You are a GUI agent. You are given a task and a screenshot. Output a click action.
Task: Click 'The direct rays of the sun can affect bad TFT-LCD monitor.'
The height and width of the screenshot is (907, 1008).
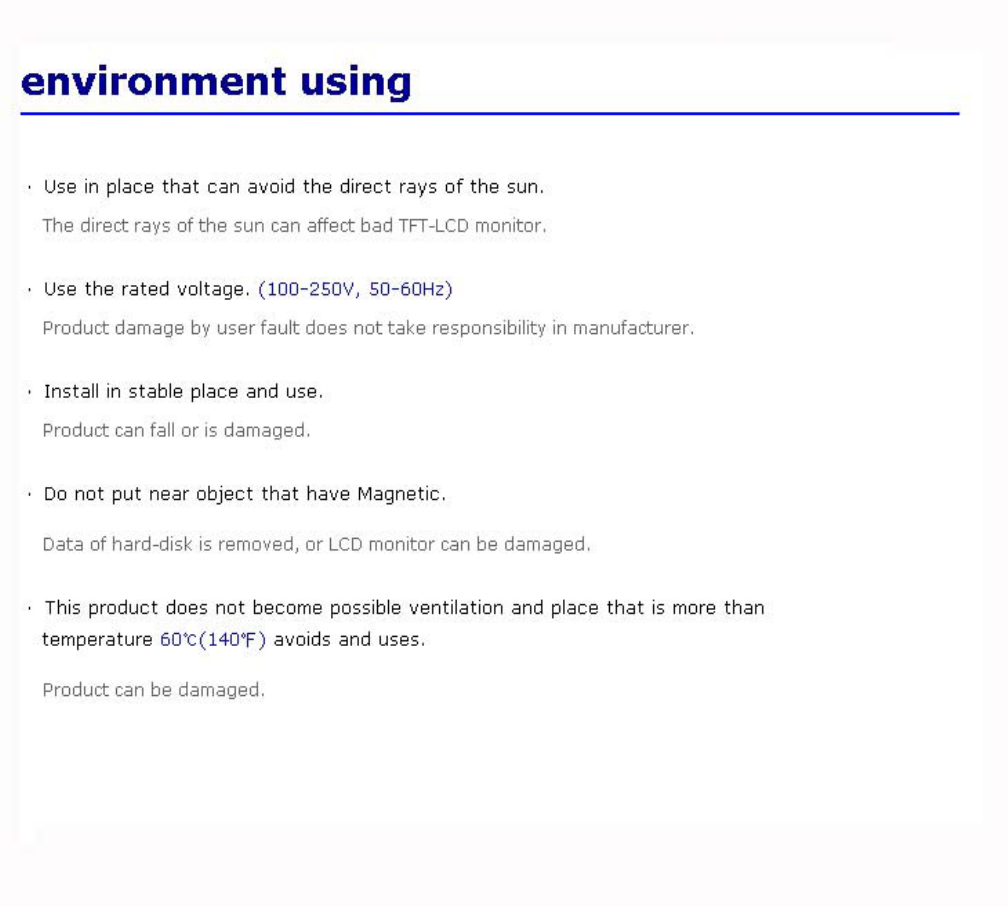click(x=294, y=226)
